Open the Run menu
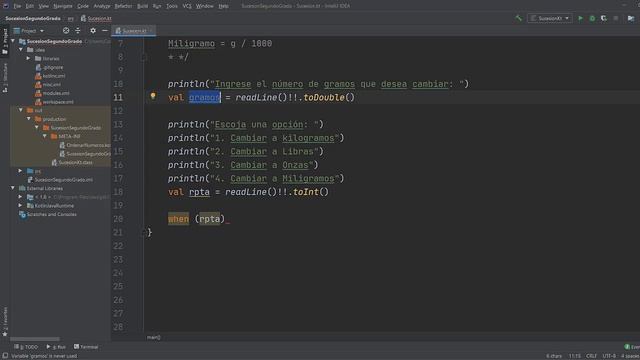Viewport: 640px width, 360px height. click(157, 6)
